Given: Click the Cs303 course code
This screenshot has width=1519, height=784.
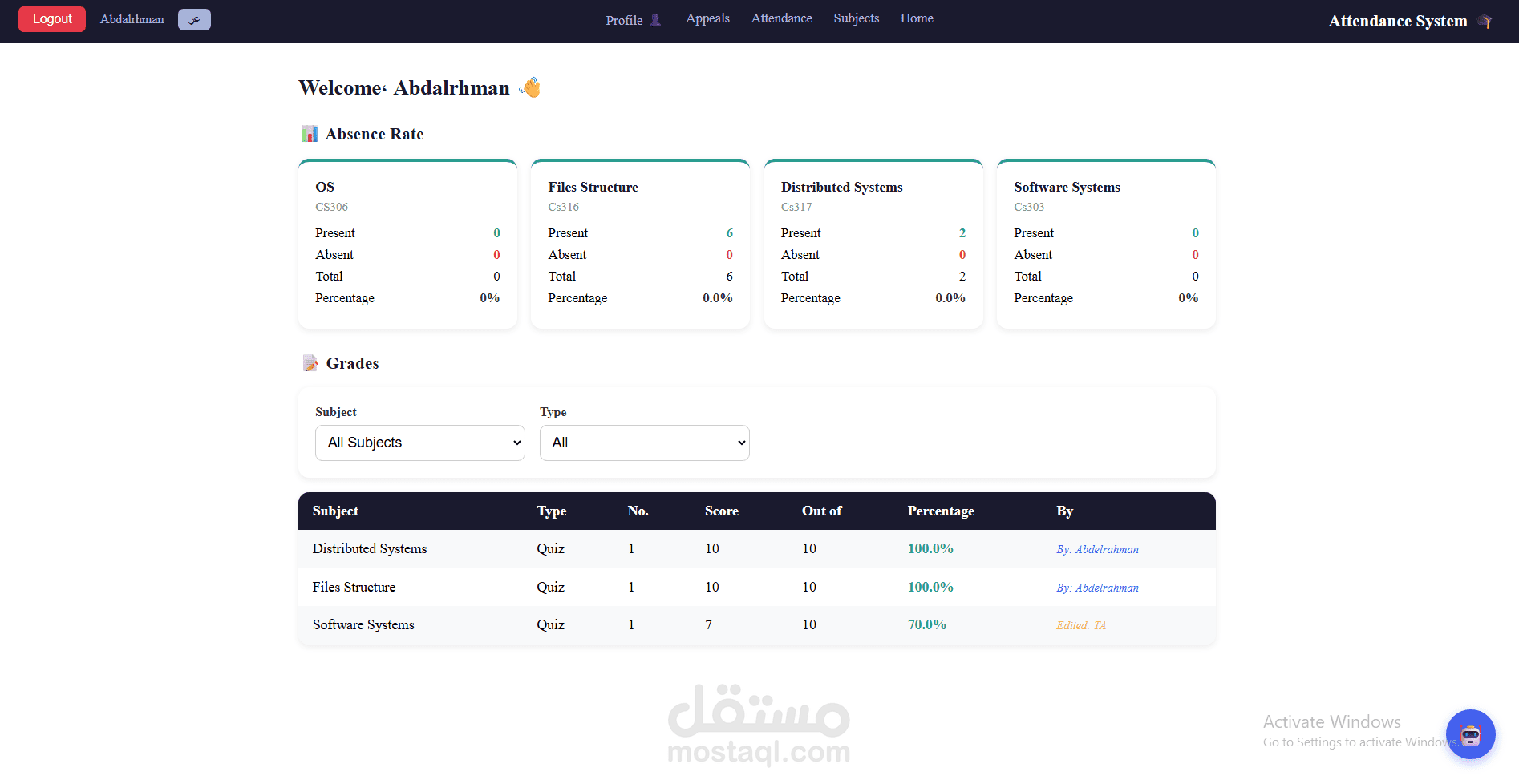Looking at the screenshot, I should pos(1029,207).
